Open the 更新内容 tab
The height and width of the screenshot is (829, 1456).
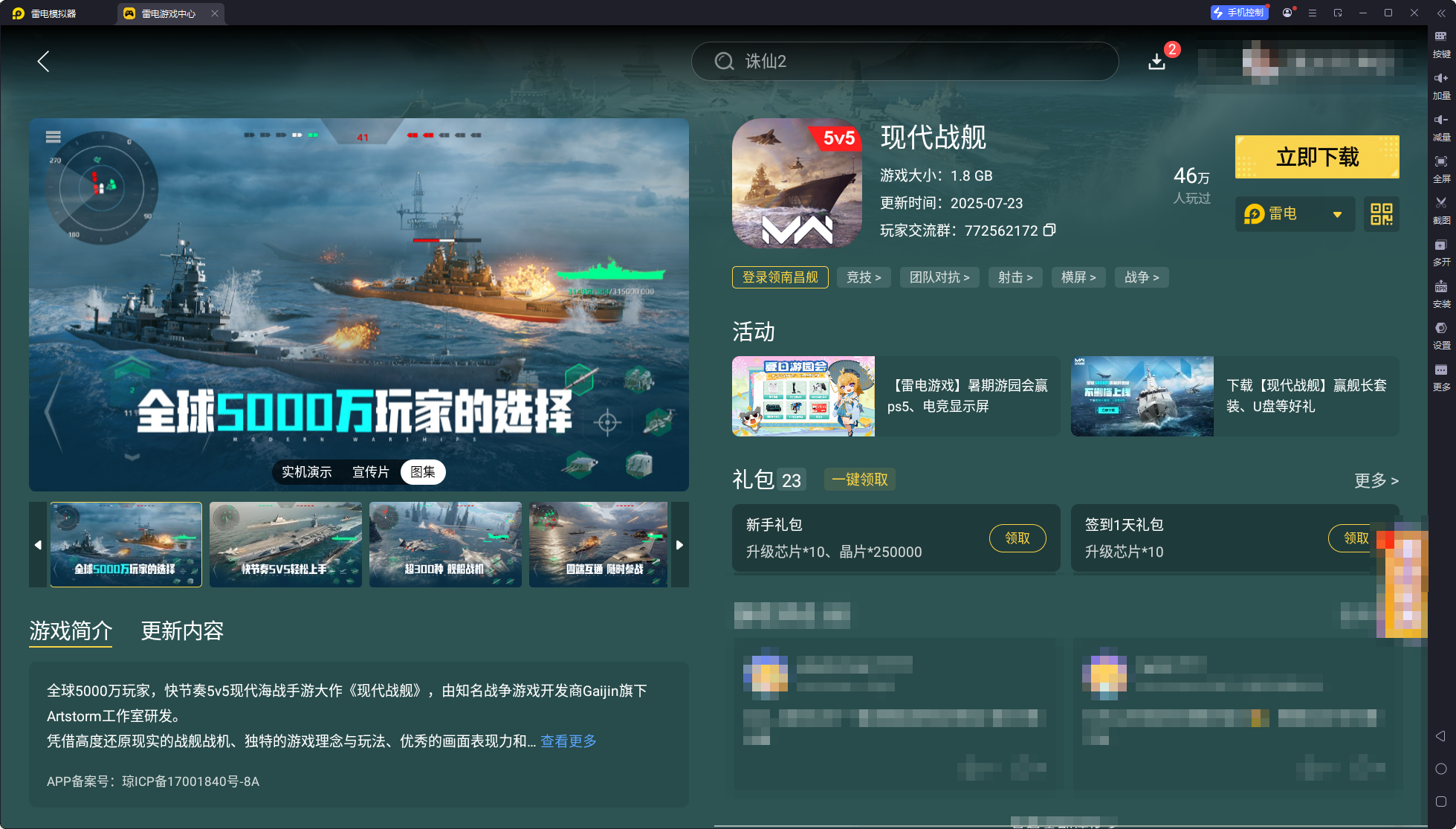click(182, 631)
